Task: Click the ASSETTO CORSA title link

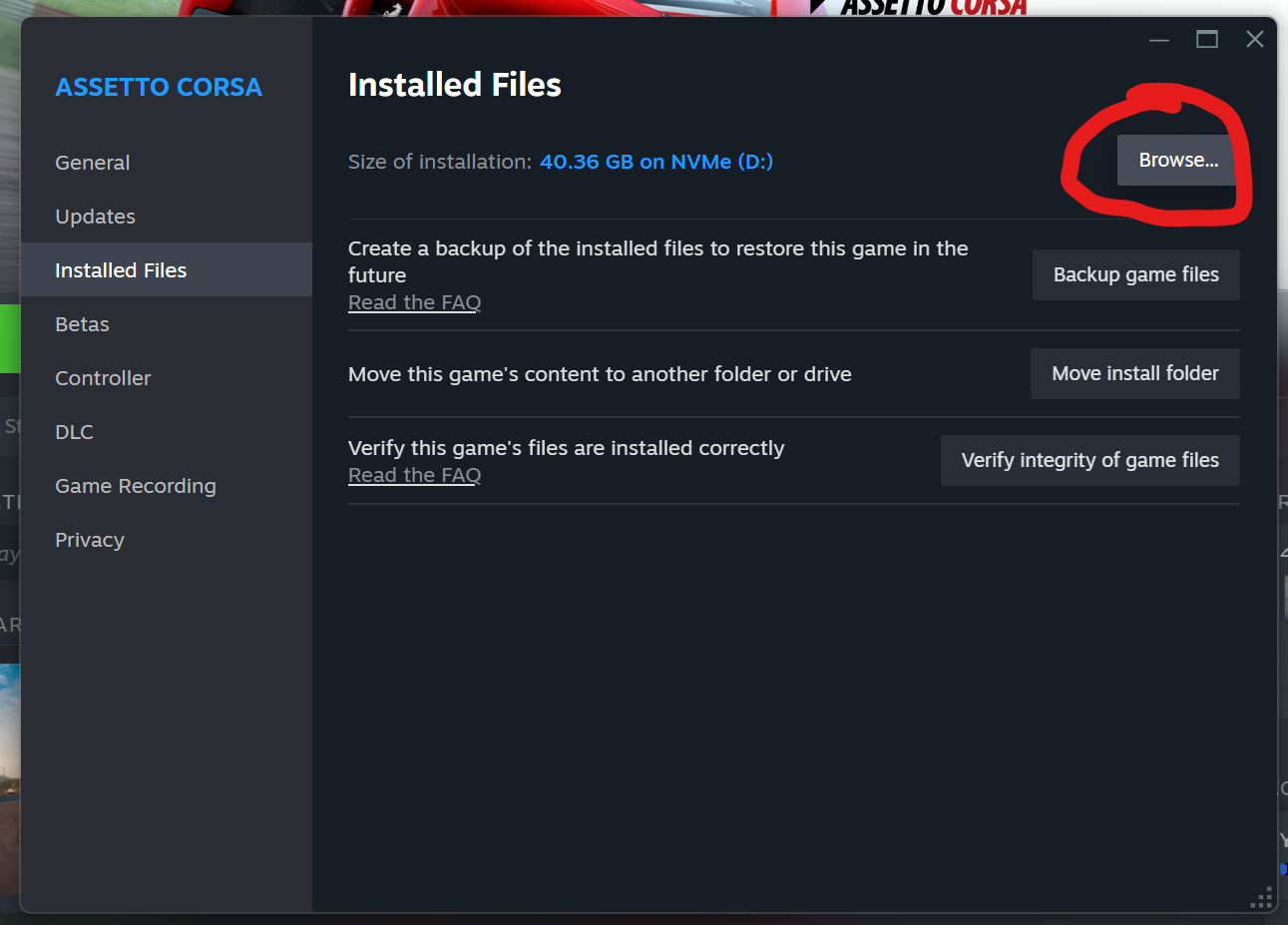Action: pyautogui.click(x=158, y=87)
